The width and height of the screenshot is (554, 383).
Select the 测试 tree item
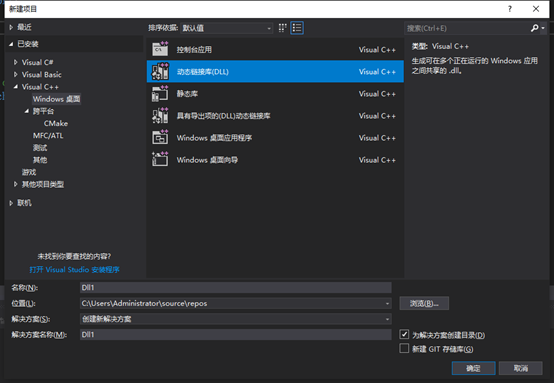[x=40, y=148]
